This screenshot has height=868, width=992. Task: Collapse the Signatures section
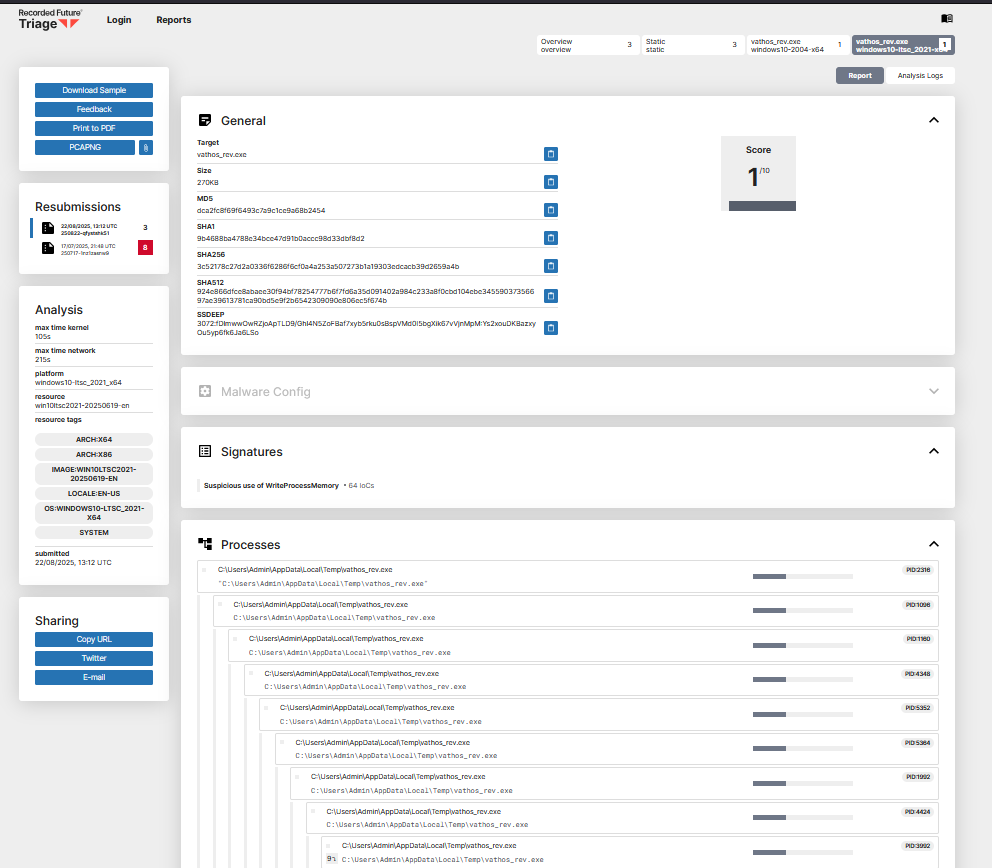[x=934, y=451]
